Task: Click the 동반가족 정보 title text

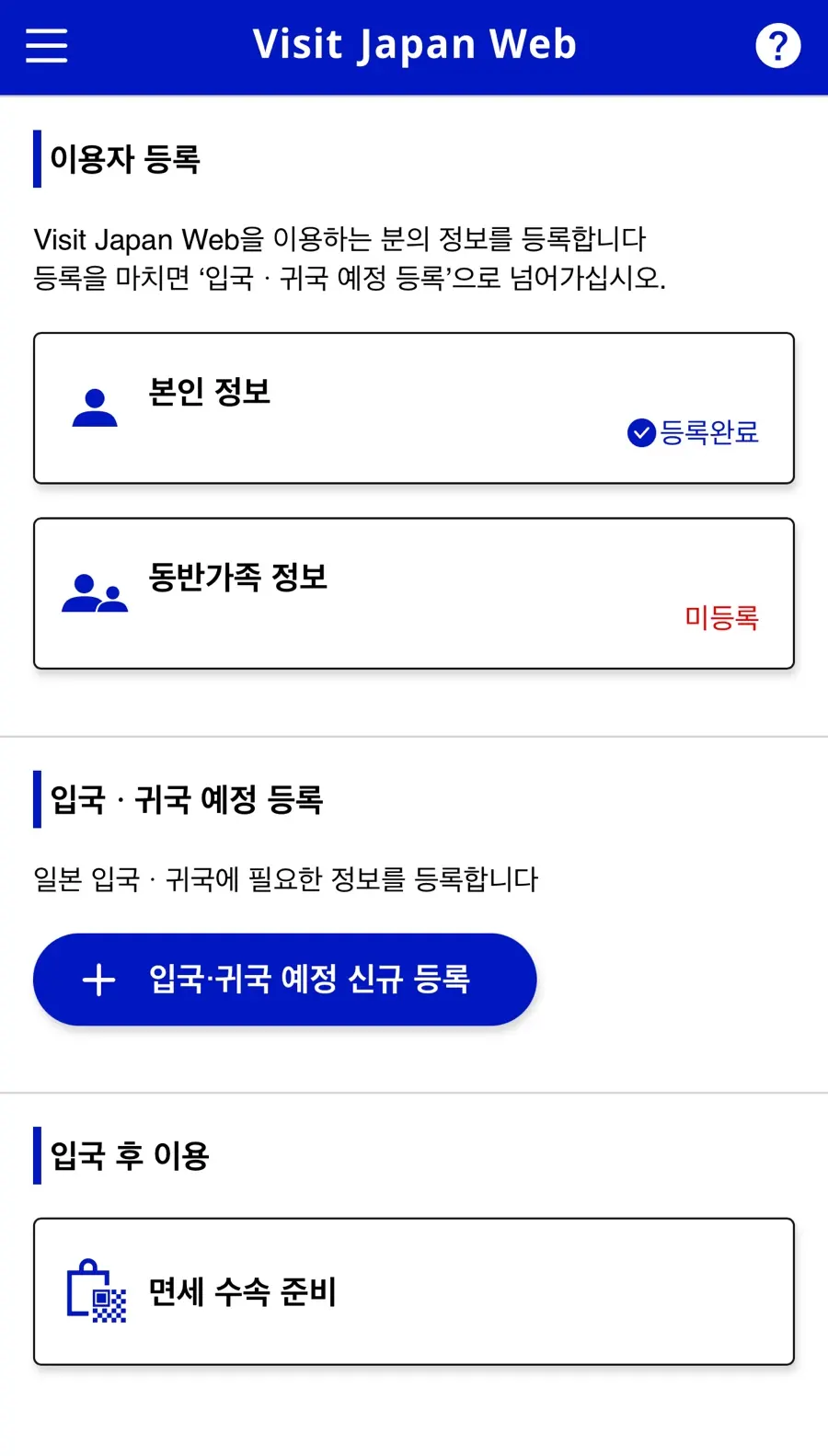Action: [x=238, y=577]
